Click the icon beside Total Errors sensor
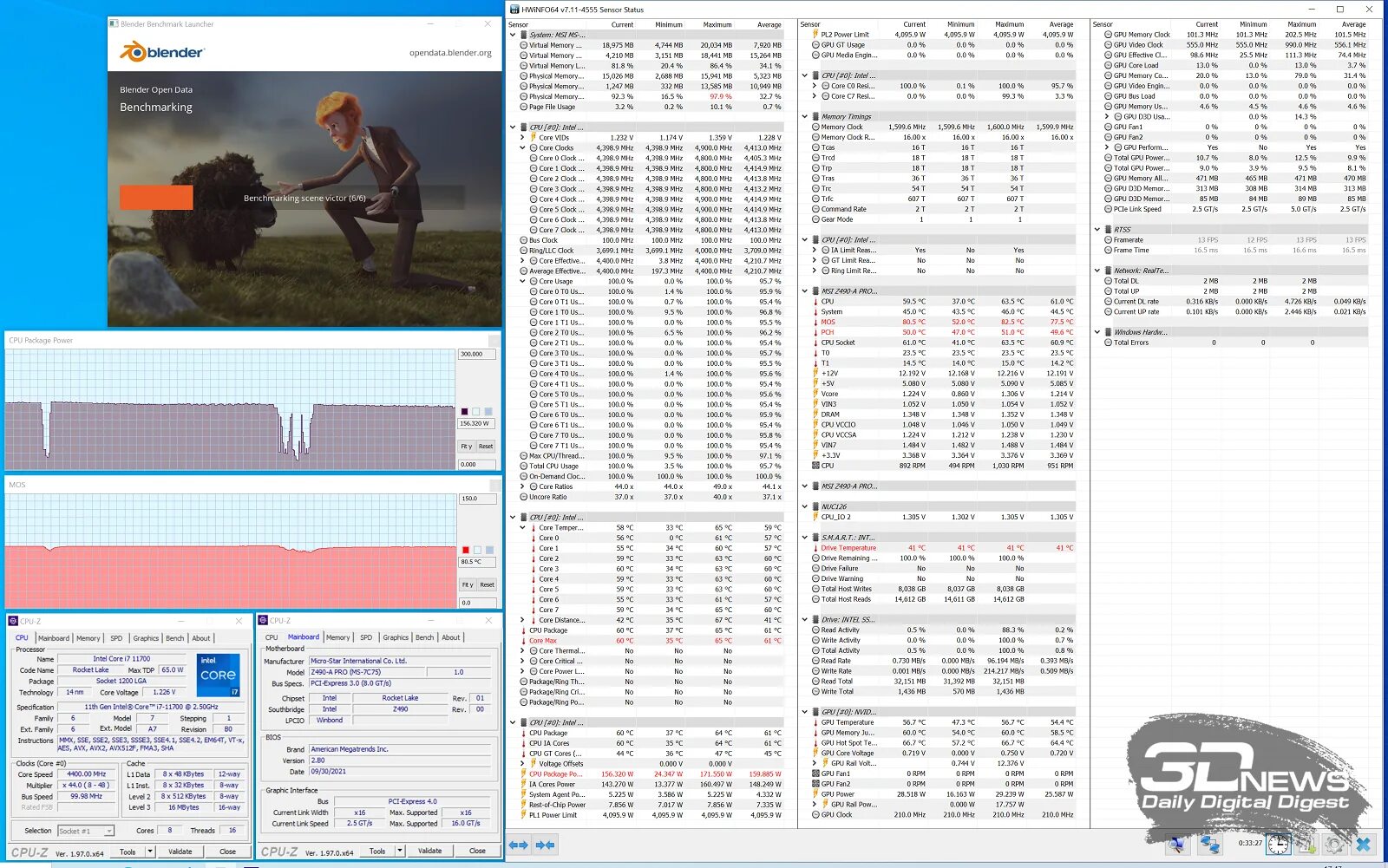The height and width of the screenshot is (868, 1388). tap(1108, 343)
